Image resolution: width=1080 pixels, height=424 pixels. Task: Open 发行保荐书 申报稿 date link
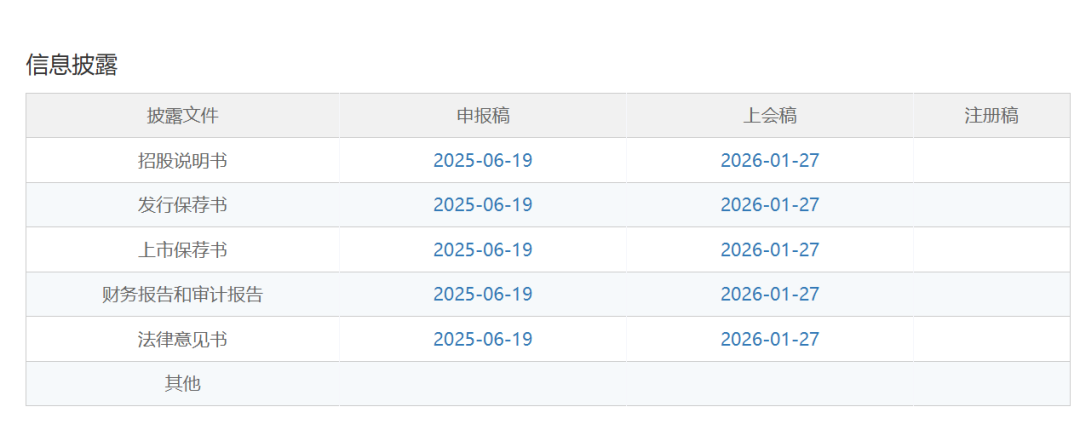(483, 205)
